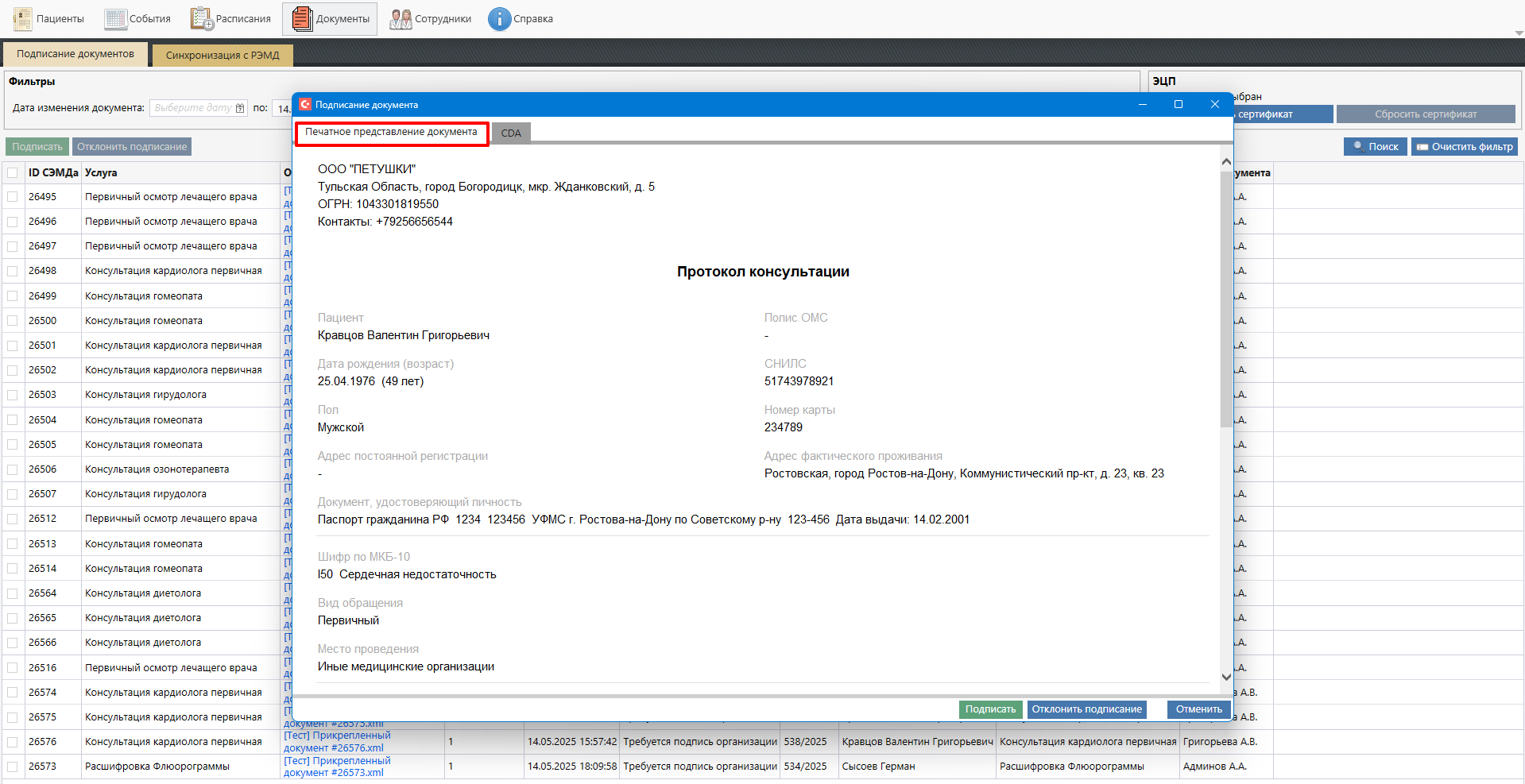1525x784 pixels.
Task: Select the checkbox for document 26576
Action: [x=13, y=742]
